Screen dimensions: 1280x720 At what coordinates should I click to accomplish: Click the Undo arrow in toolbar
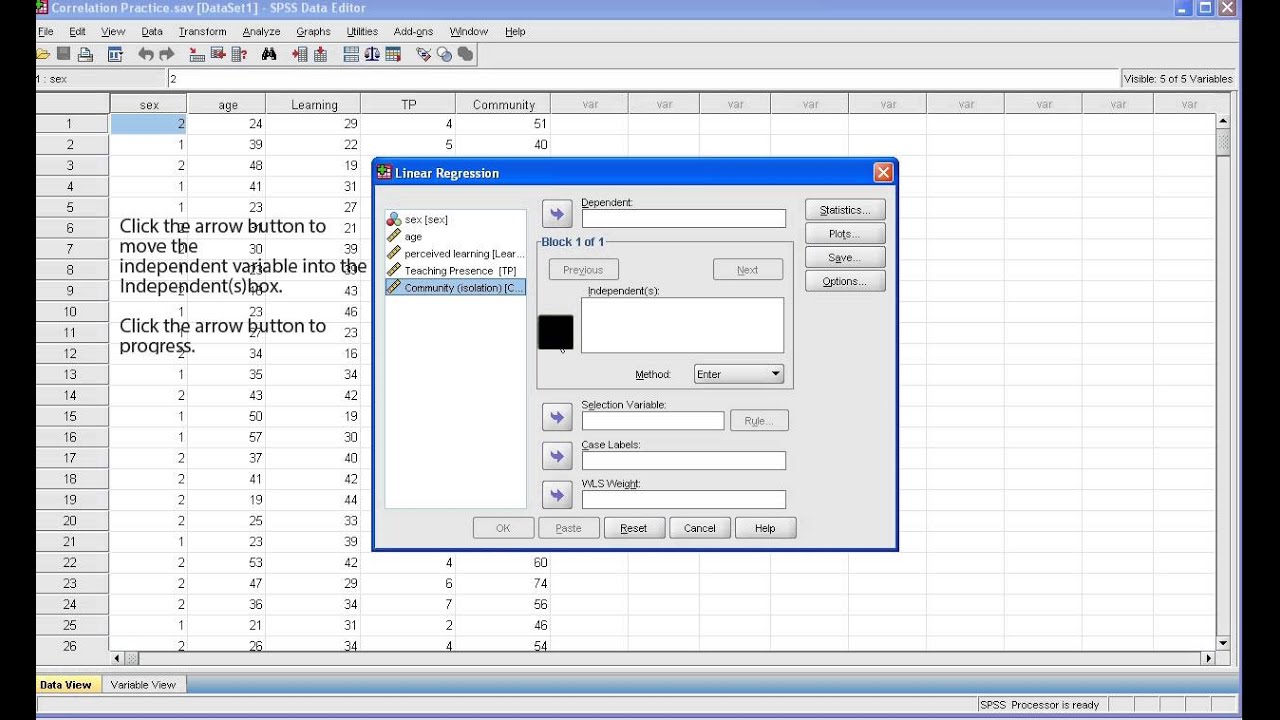(x=146, y=54)
